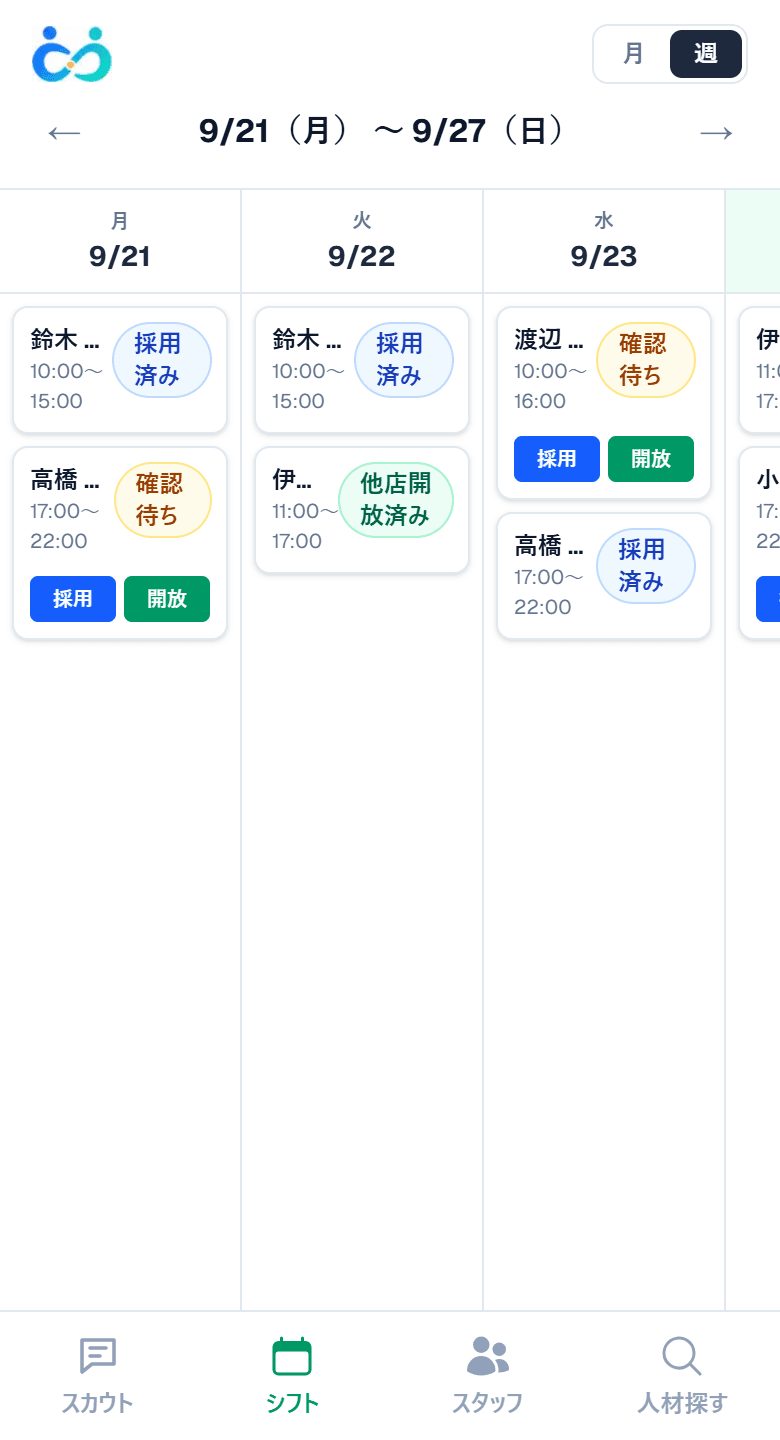Select the week range title 9/21〜9/27
The height and width of the screenshot is (1440, 780).
(381, 131)
